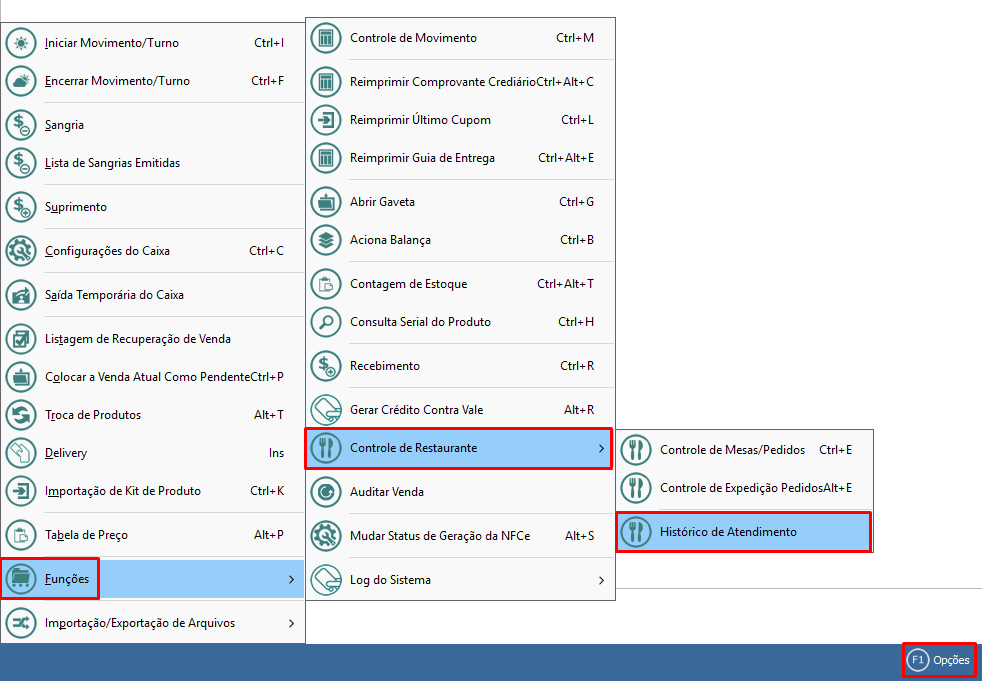The width and height of the screenshot is (982, 681).
Task: Open Controle de Mesas/Pedidos
Action: 732,450
